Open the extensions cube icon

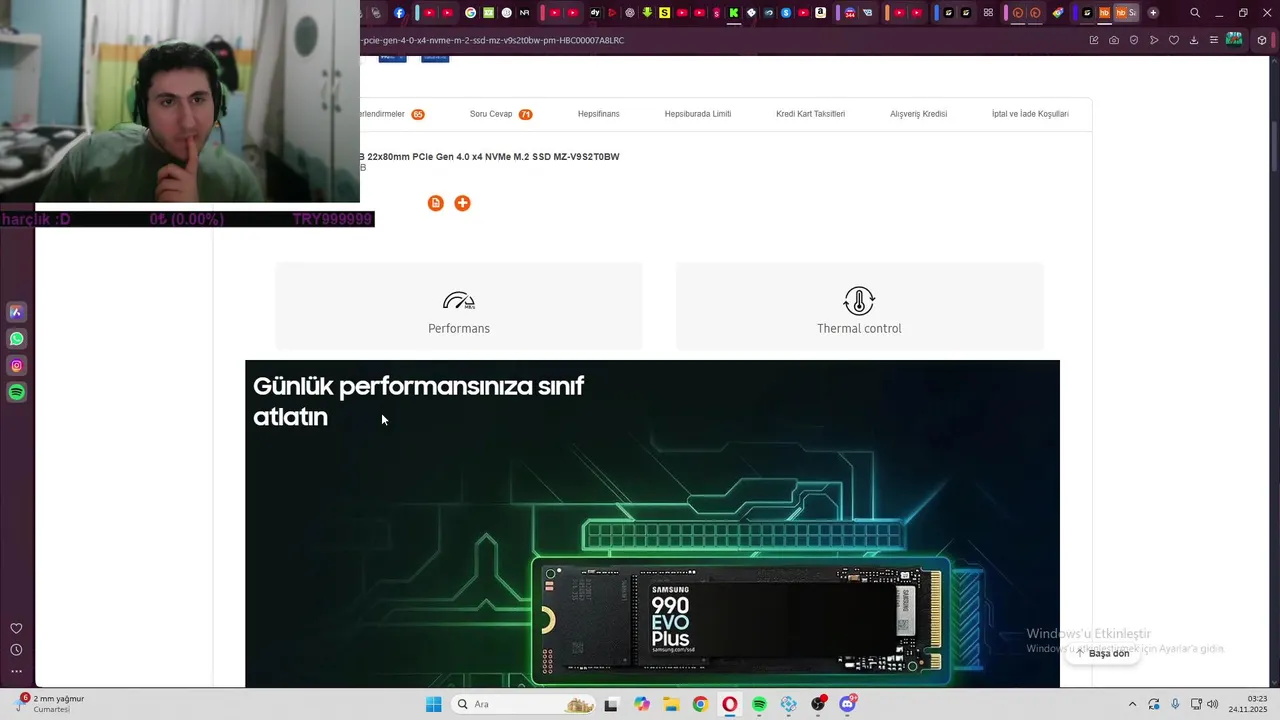tap(1262, 40)
